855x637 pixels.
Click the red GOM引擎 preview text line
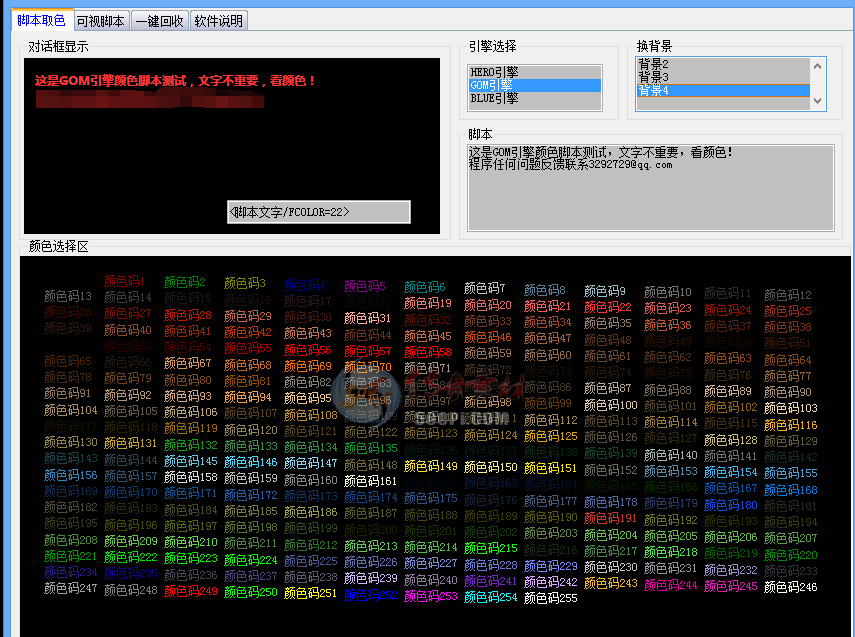click(175, 81)
